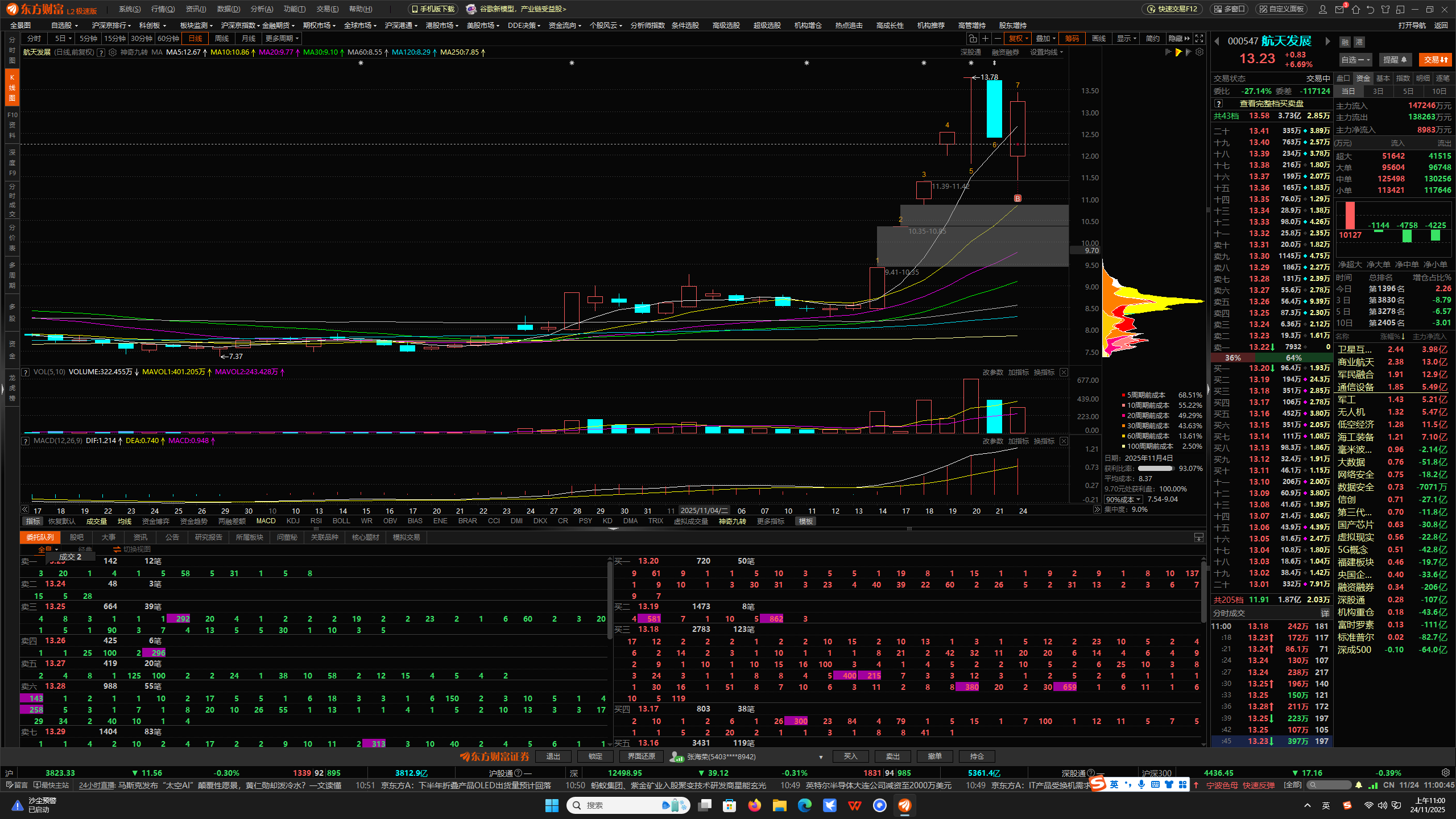This screenshot has width=1456, height=819.
Task: Toggle the 筹码 chip distribution panel
Action: [x=1072, y=39]
